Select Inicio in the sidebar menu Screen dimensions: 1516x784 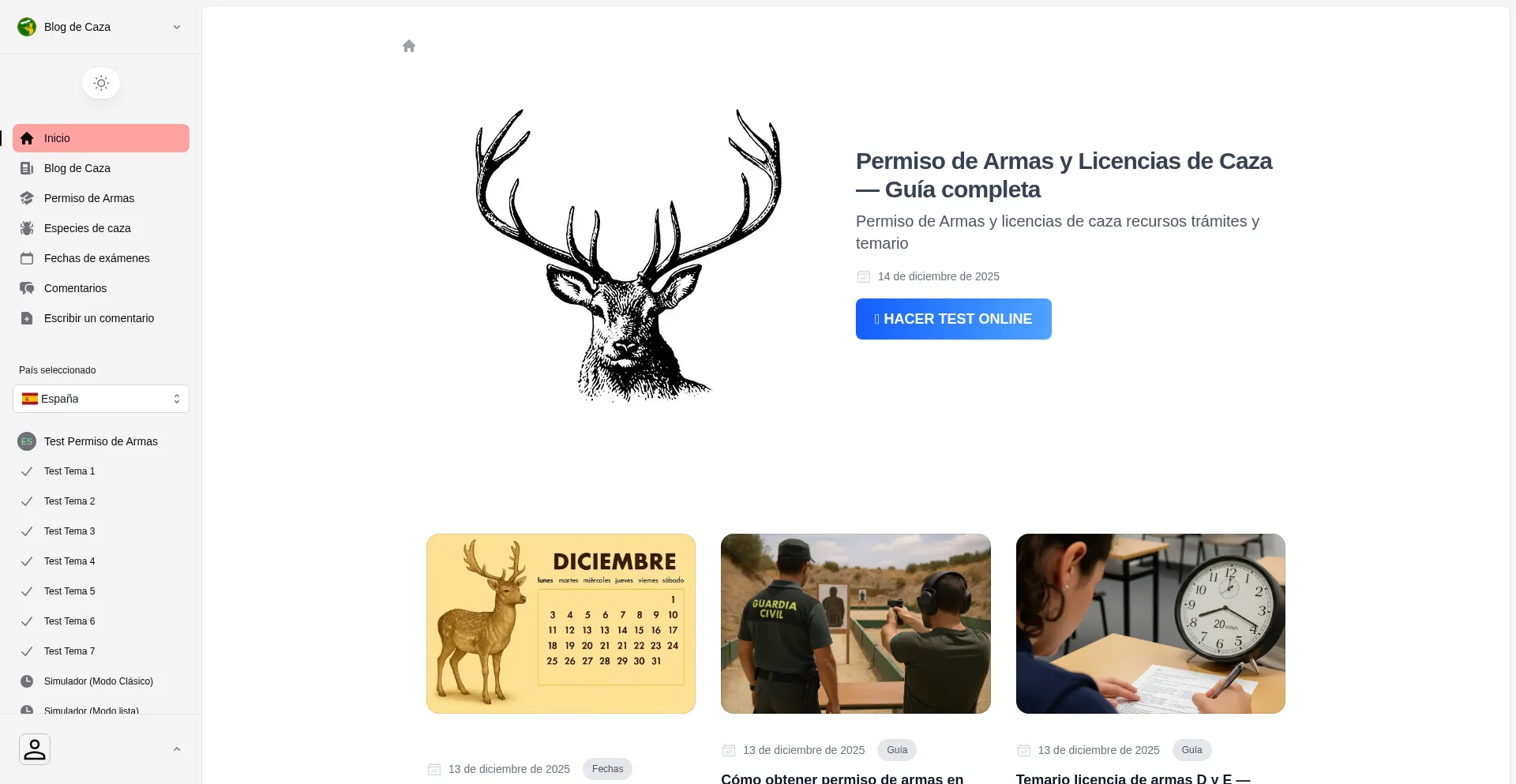coord(101,138)
